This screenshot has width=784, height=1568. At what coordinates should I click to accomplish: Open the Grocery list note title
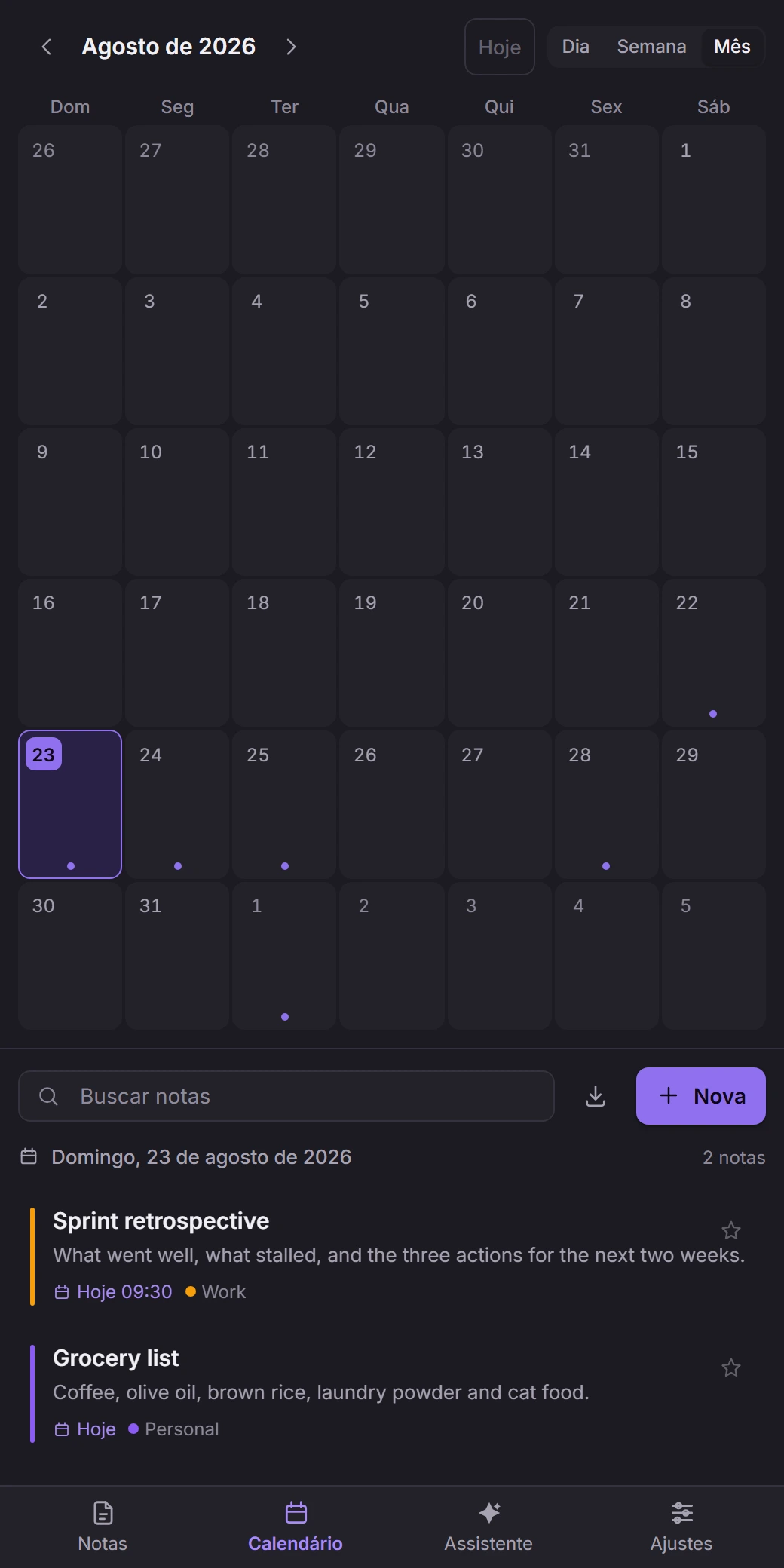115,1358
